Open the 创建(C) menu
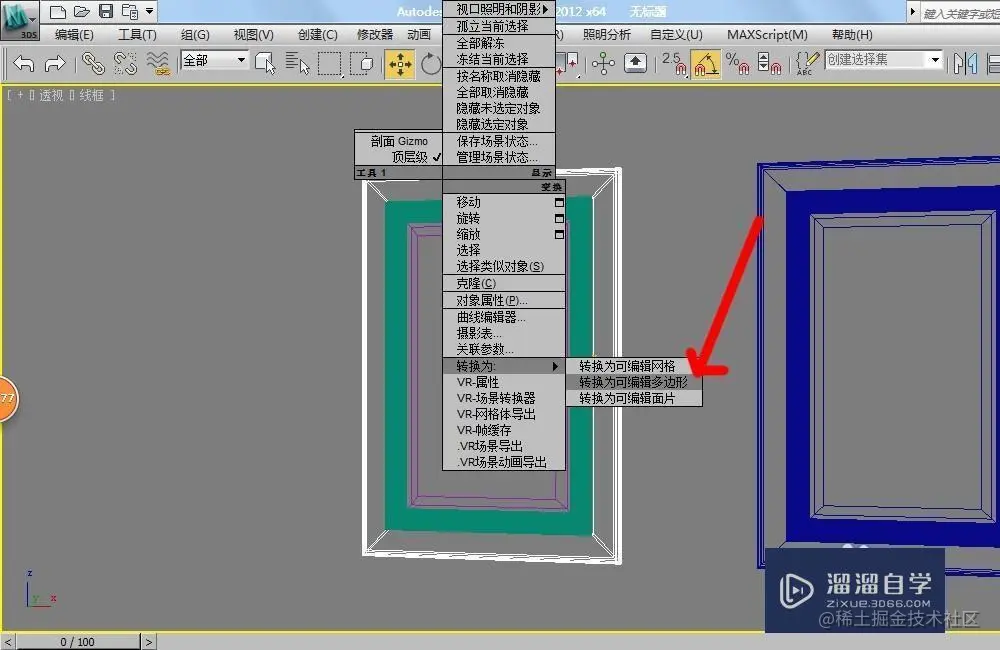The image size is (1000, 650). [x=318, y=34]
